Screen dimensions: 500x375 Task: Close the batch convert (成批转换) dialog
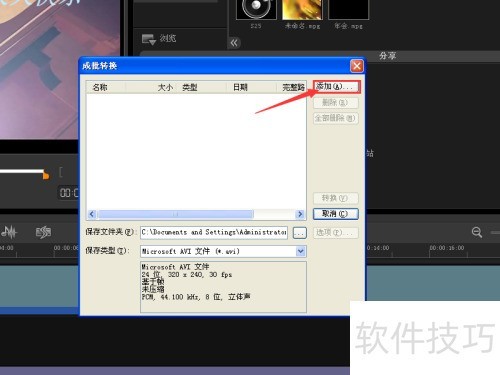click(x=357, y=66)
